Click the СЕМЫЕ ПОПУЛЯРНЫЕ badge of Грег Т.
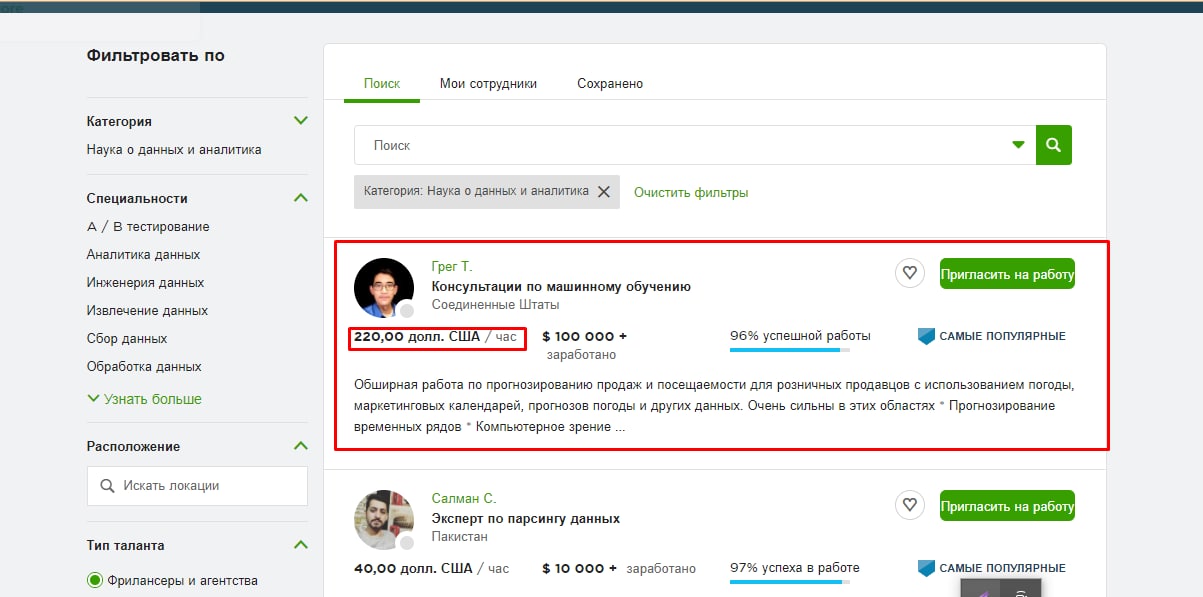Screen dimensions: 1203x597 click(x=992, y=336)
